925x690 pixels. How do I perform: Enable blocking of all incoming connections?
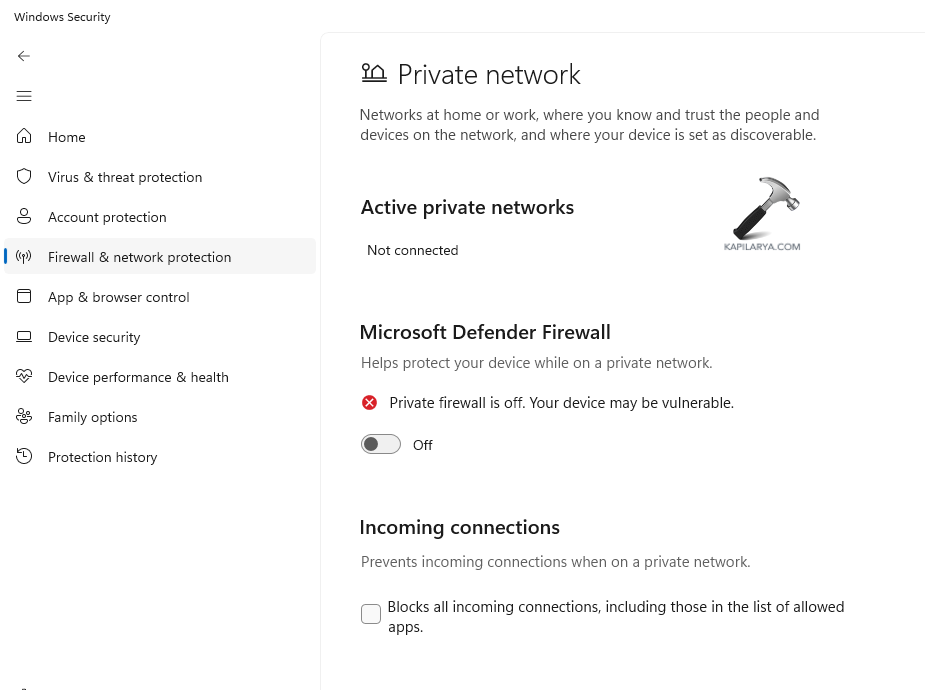(x=370, y=614)
